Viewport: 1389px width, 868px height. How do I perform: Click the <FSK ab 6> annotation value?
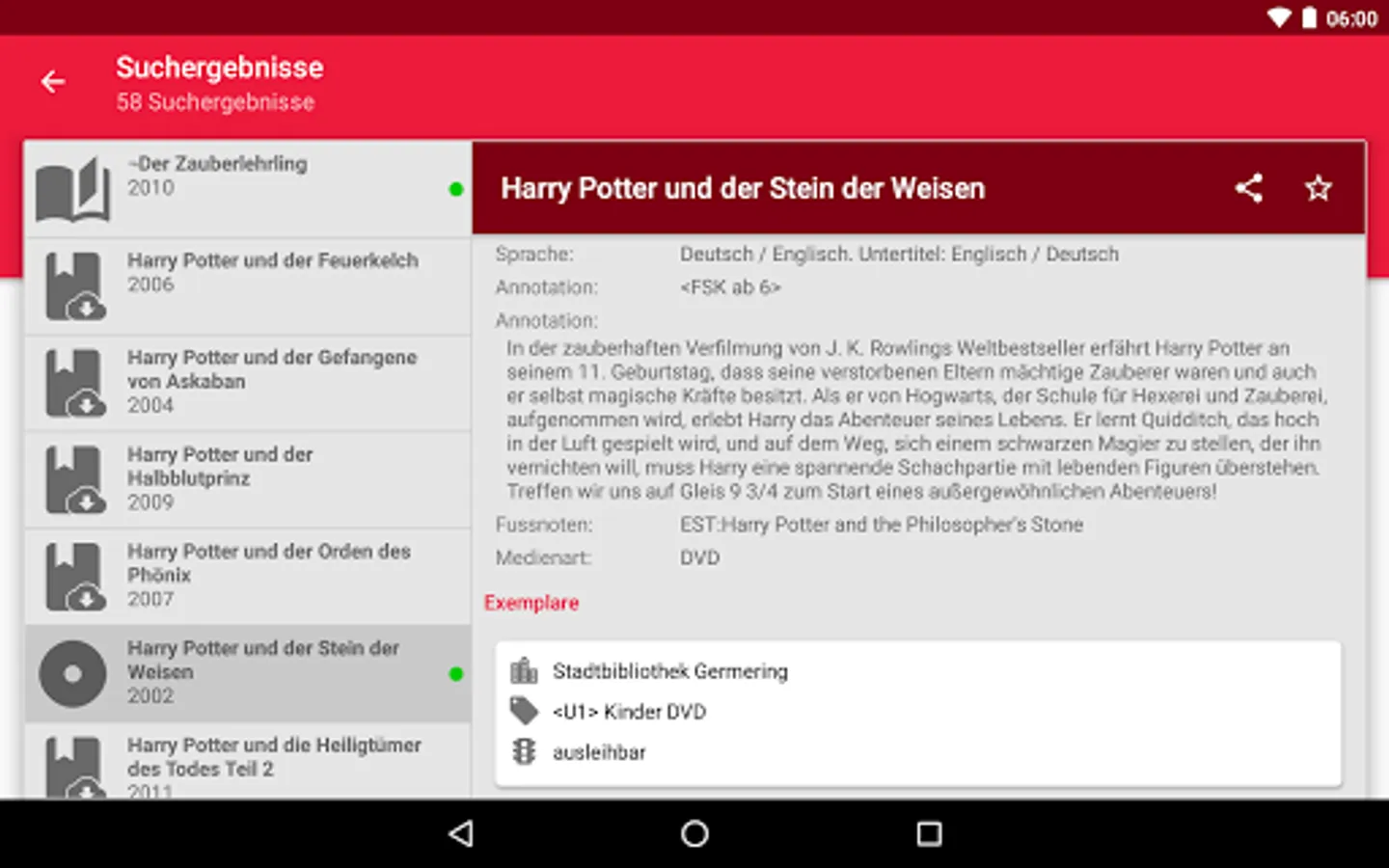point(730,287)
